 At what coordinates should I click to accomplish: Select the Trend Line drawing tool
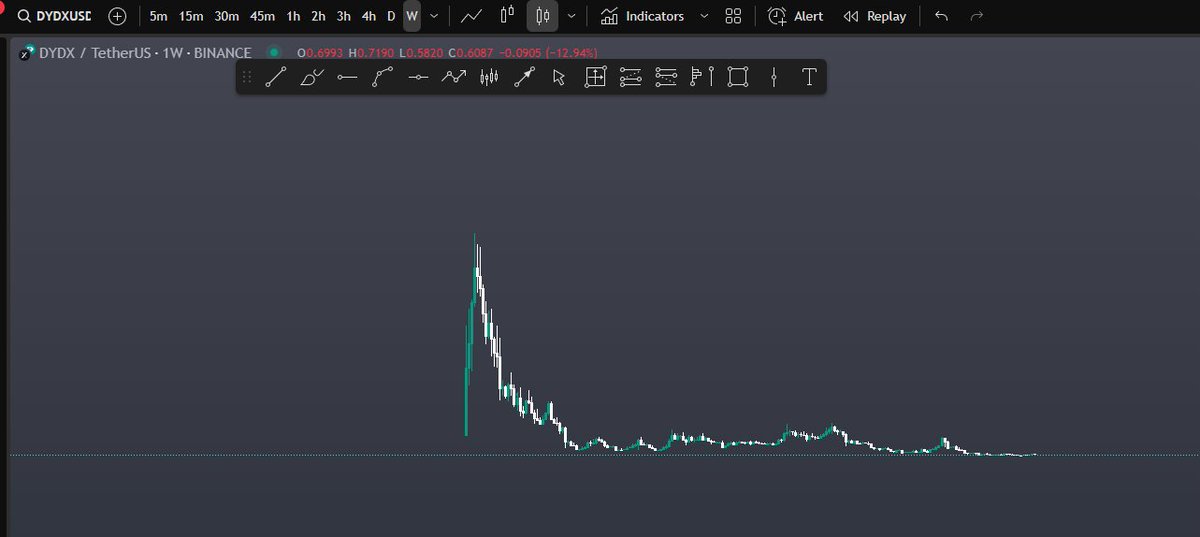[276, 77]
